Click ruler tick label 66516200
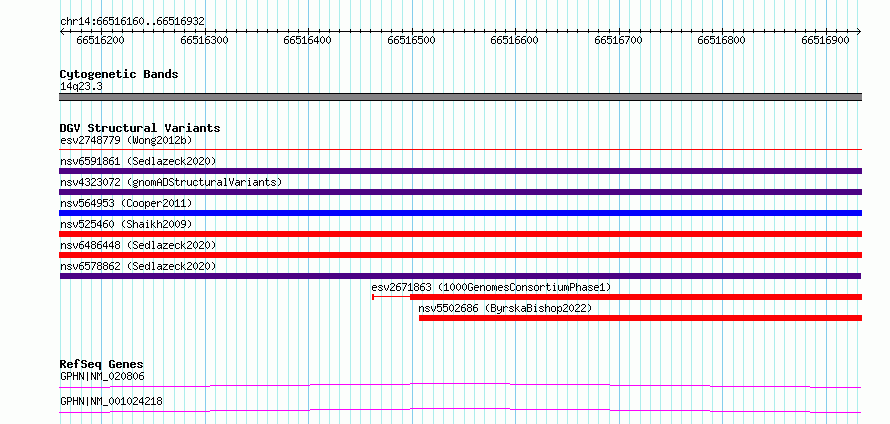 tap(100, 40)
